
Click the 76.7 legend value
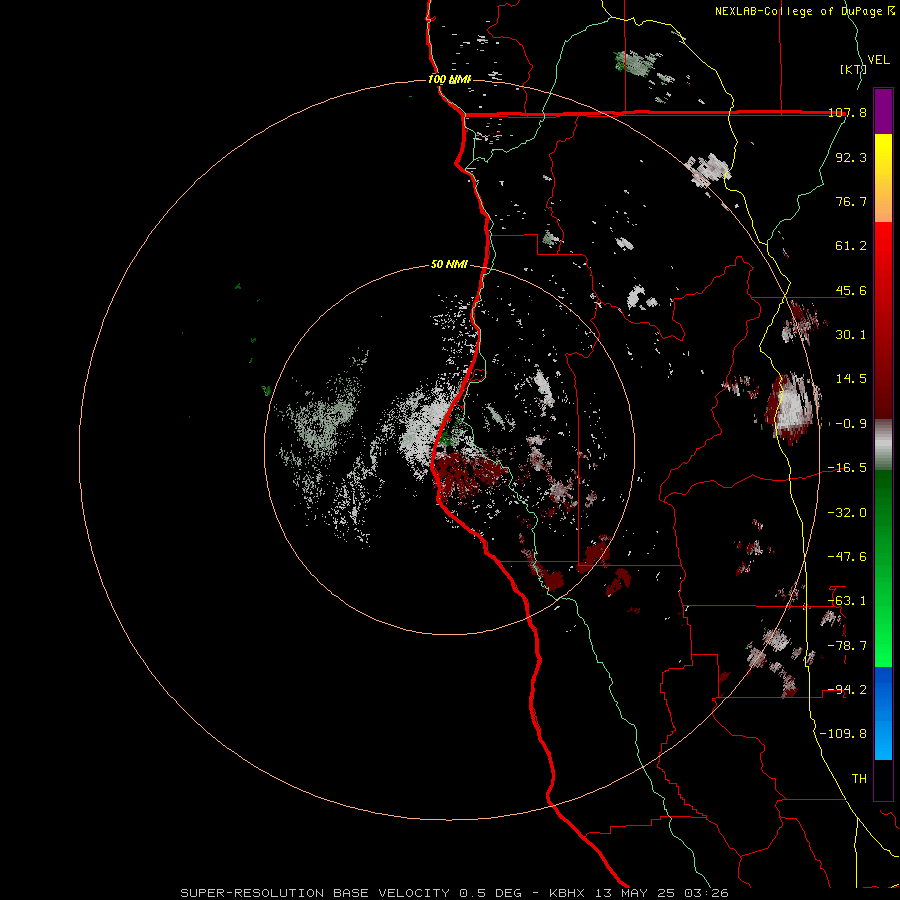coord(851,202)
